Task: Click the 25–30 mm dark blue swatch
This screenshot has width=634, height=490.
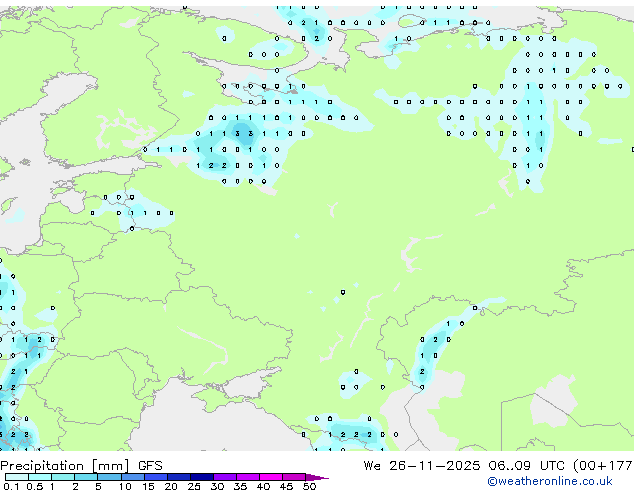Action: (x=202, y=477)
